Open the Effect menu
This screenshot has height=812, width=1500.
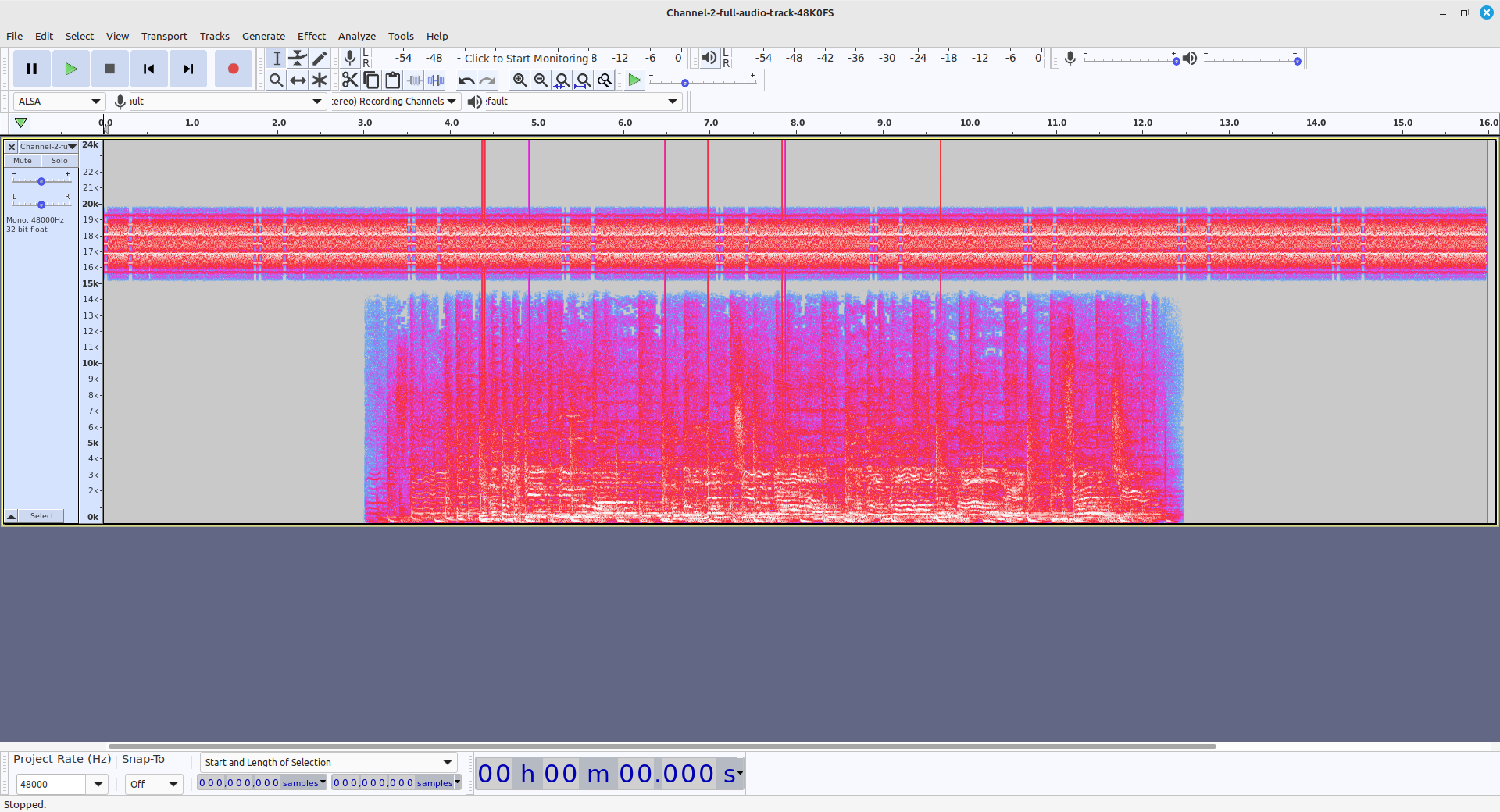point(311,36)
